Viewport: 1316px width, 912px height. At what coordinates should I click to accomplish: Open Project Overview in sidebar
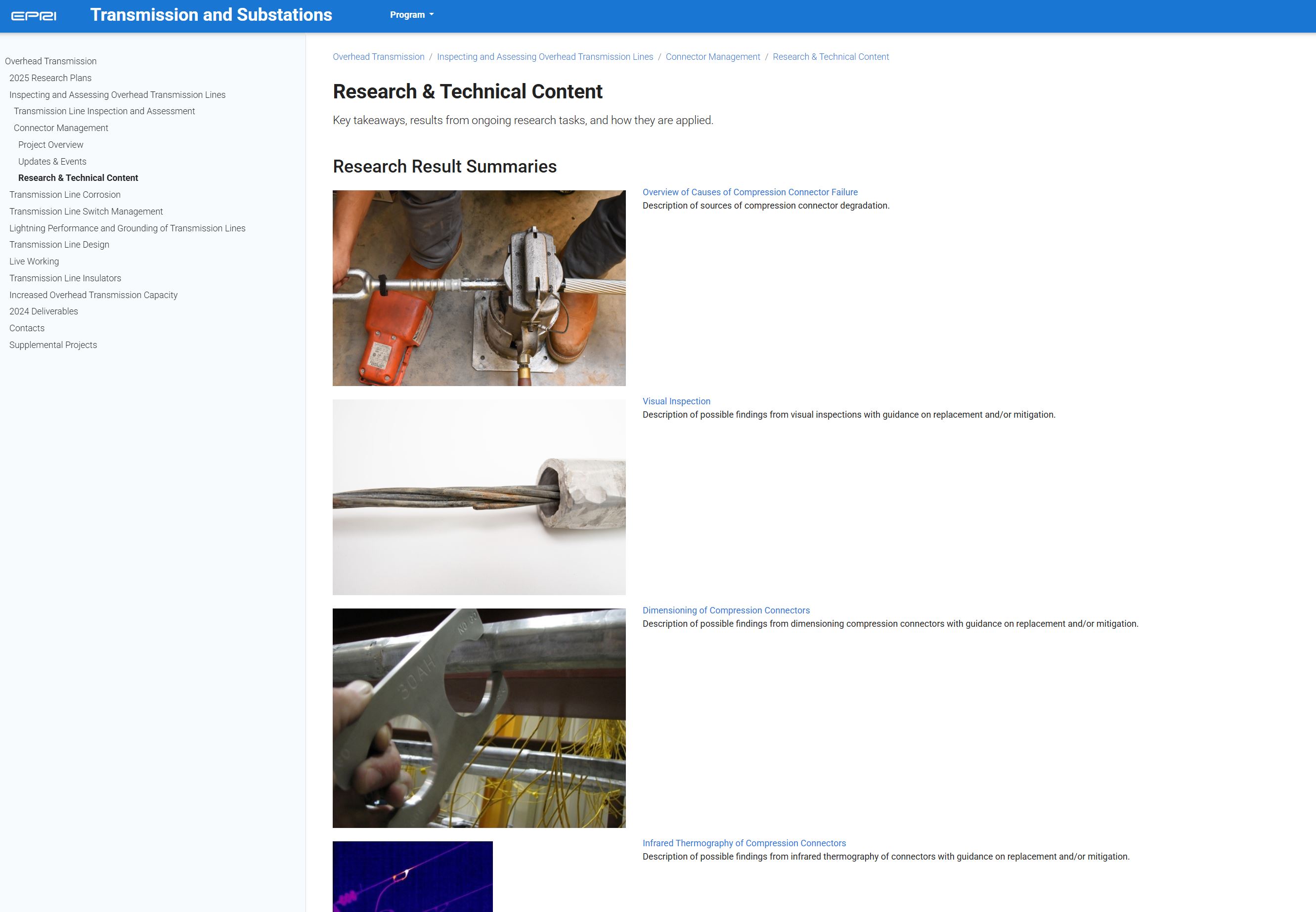coord(51,144)
